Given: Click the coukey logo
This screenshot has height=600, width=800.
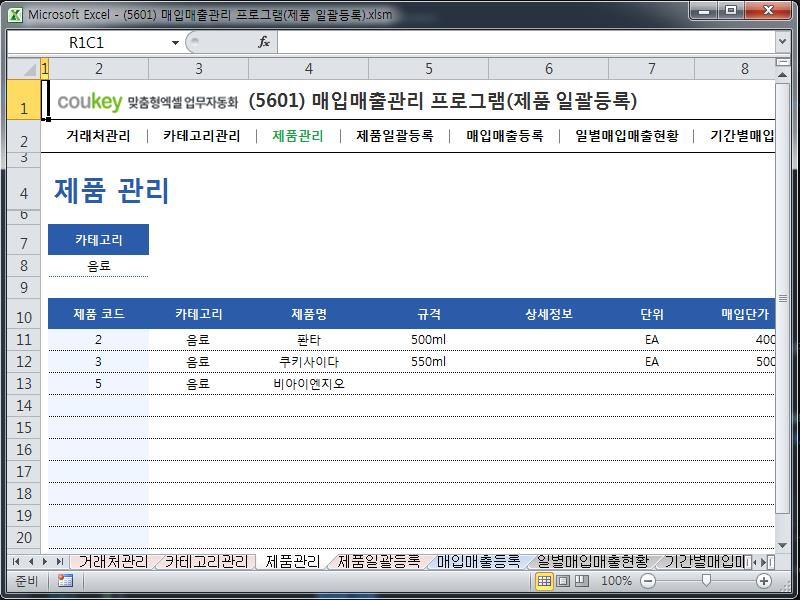Looking at the screenshot, I should point(90,102).
